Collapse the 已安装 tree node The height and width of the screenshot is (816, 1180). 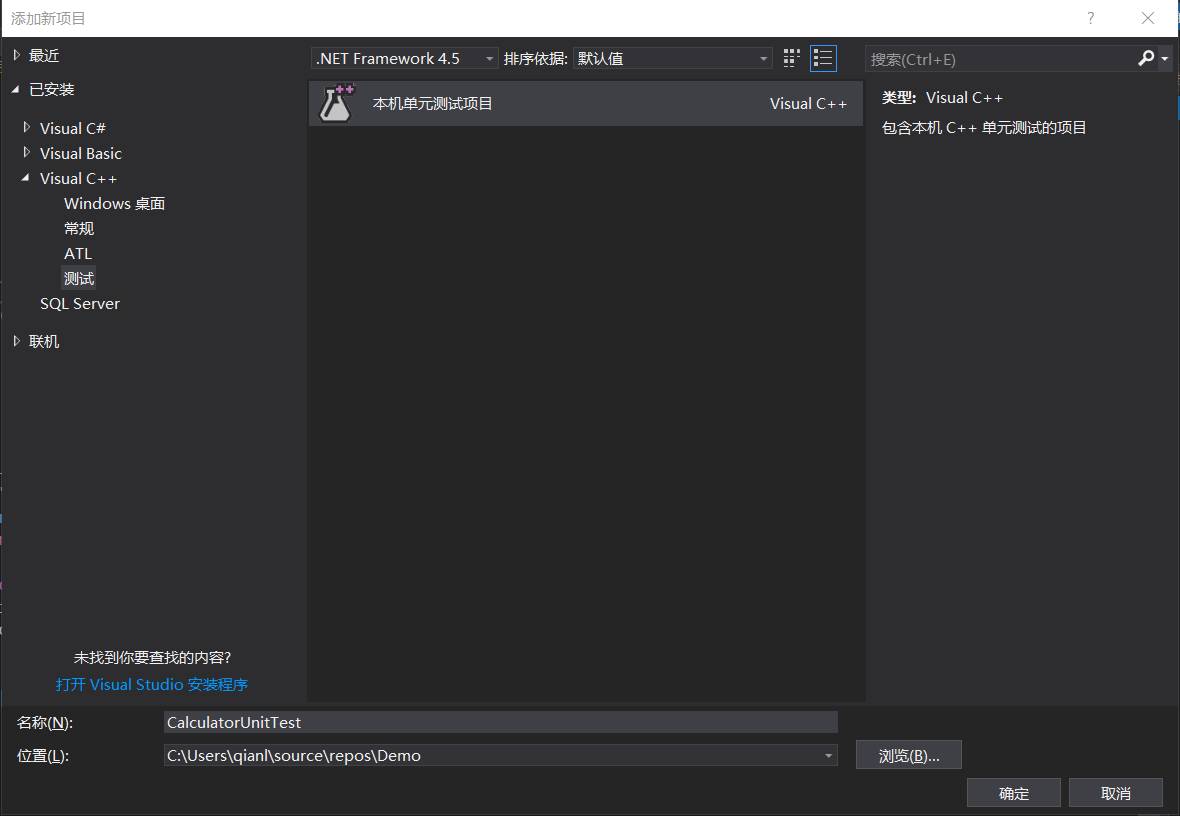point(16,89)
